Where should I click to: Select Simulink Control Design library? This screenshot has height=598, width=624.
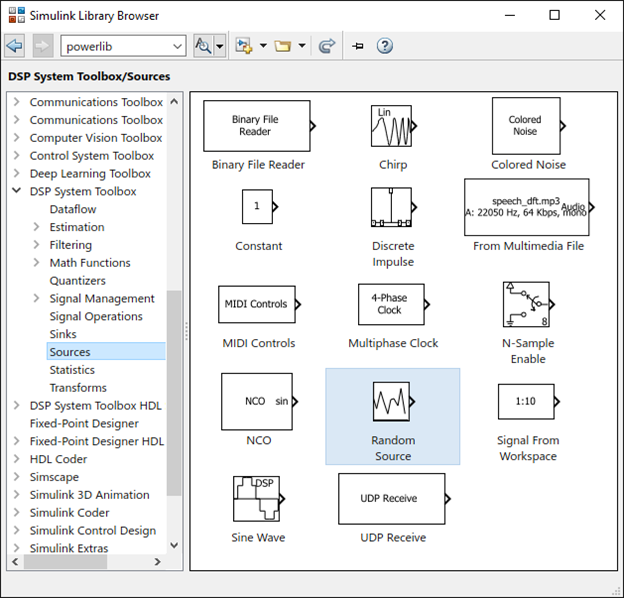[93, 530]
